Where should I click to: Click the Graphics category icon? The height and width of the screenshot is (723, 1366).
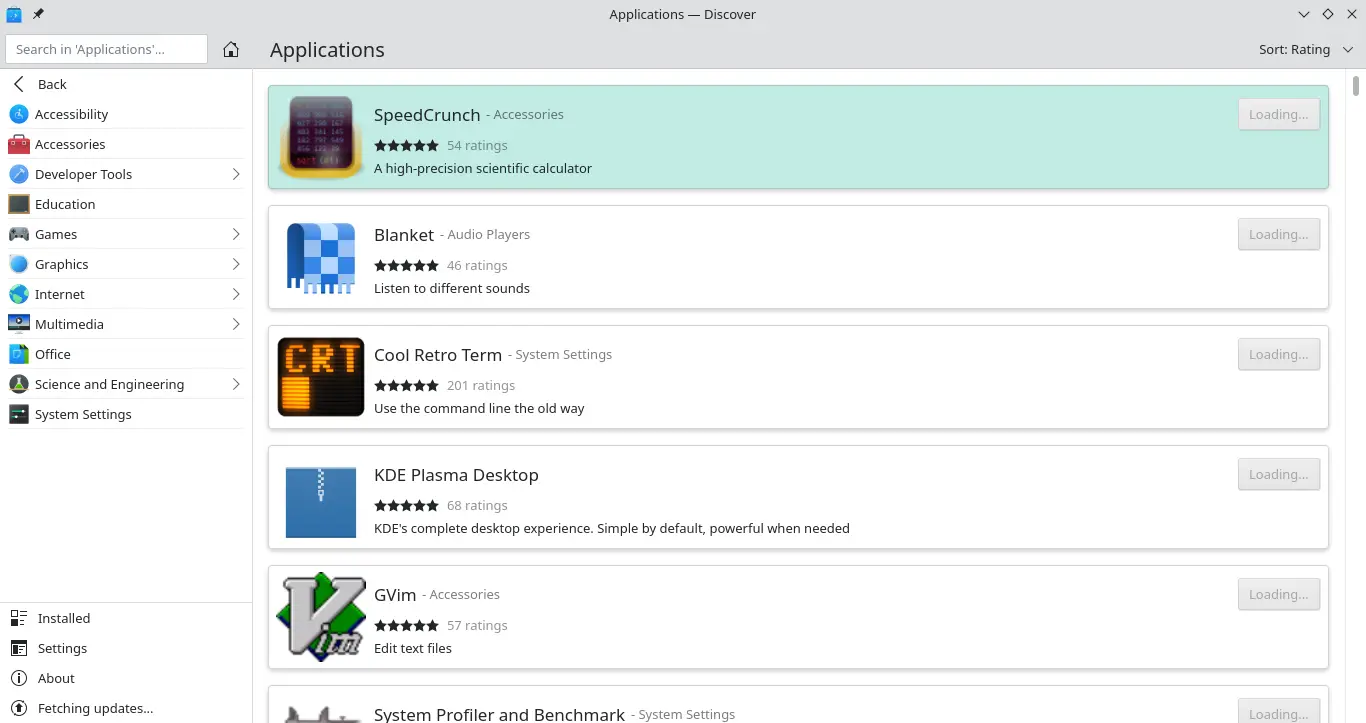[x=19, y=264]
